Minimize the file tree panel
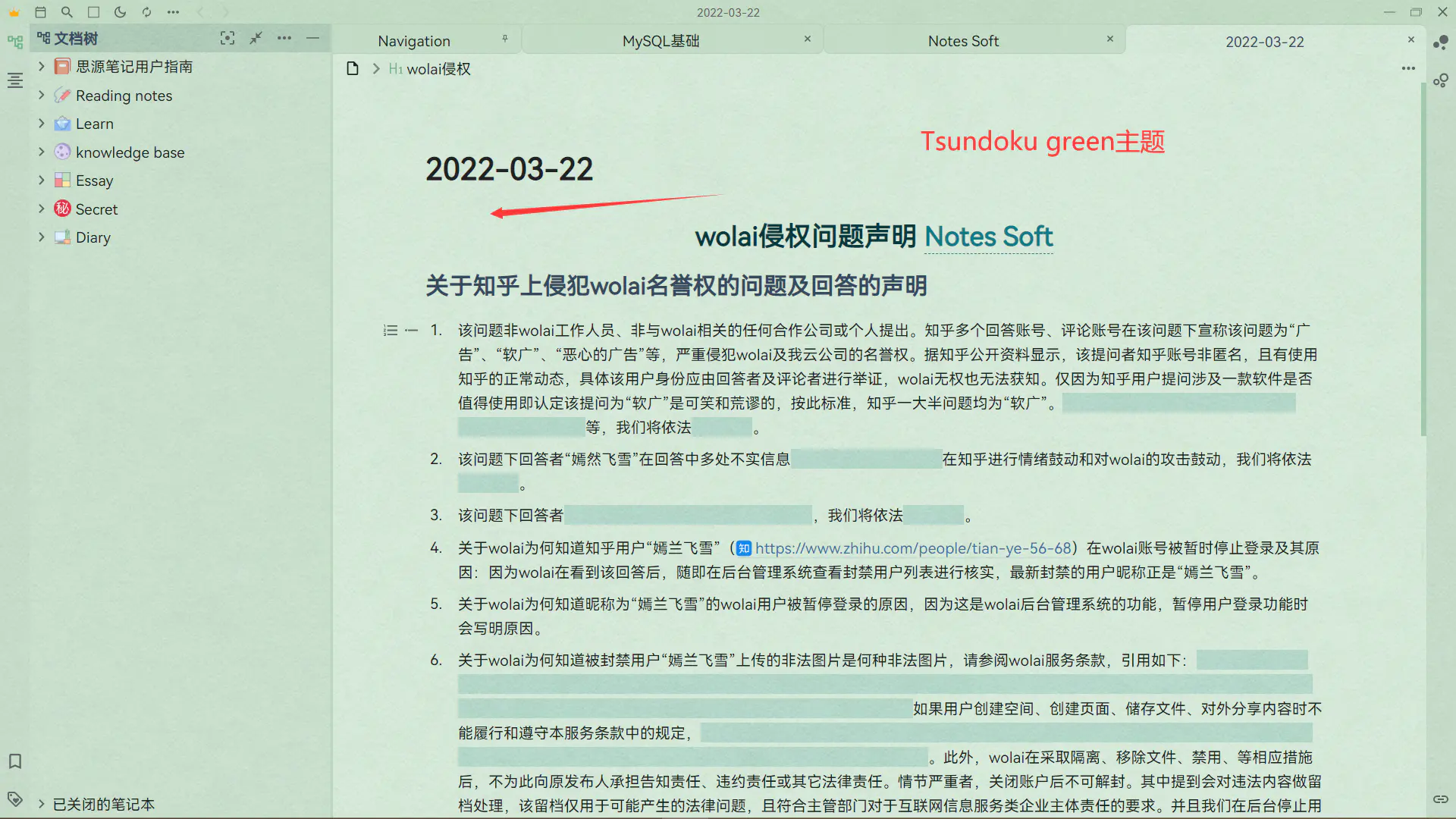Screen dimensions: 1456x819 (312, 38)
